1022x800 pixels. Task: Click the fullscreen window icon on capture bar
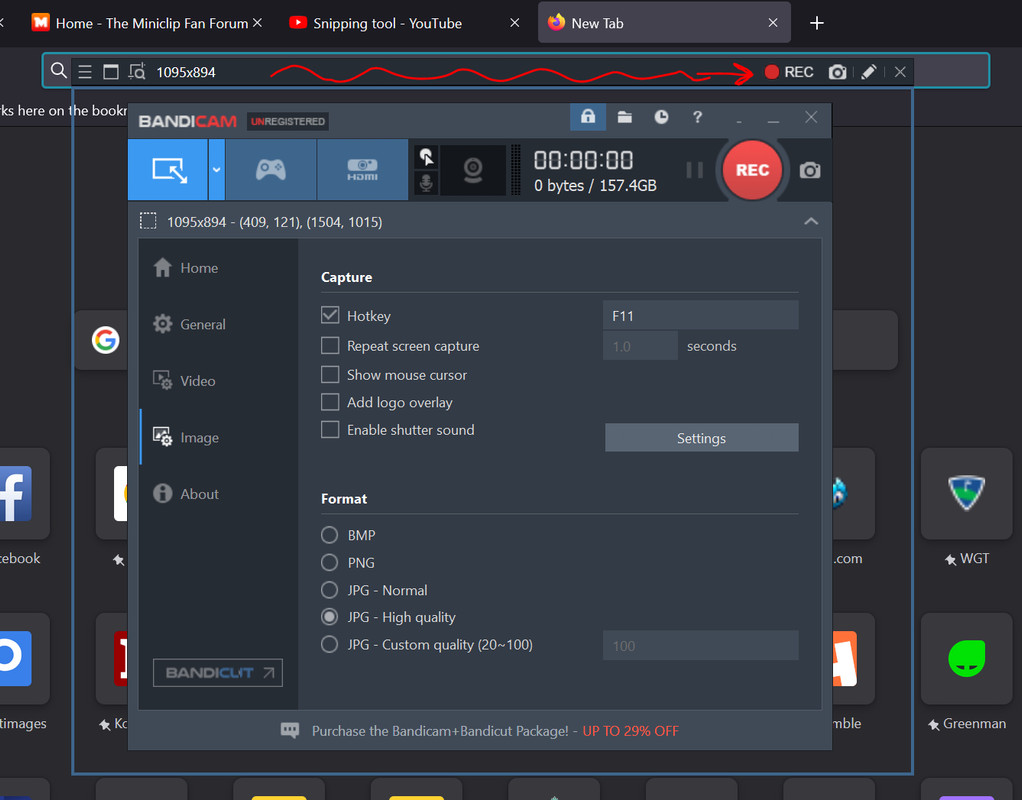coord(111,72)
